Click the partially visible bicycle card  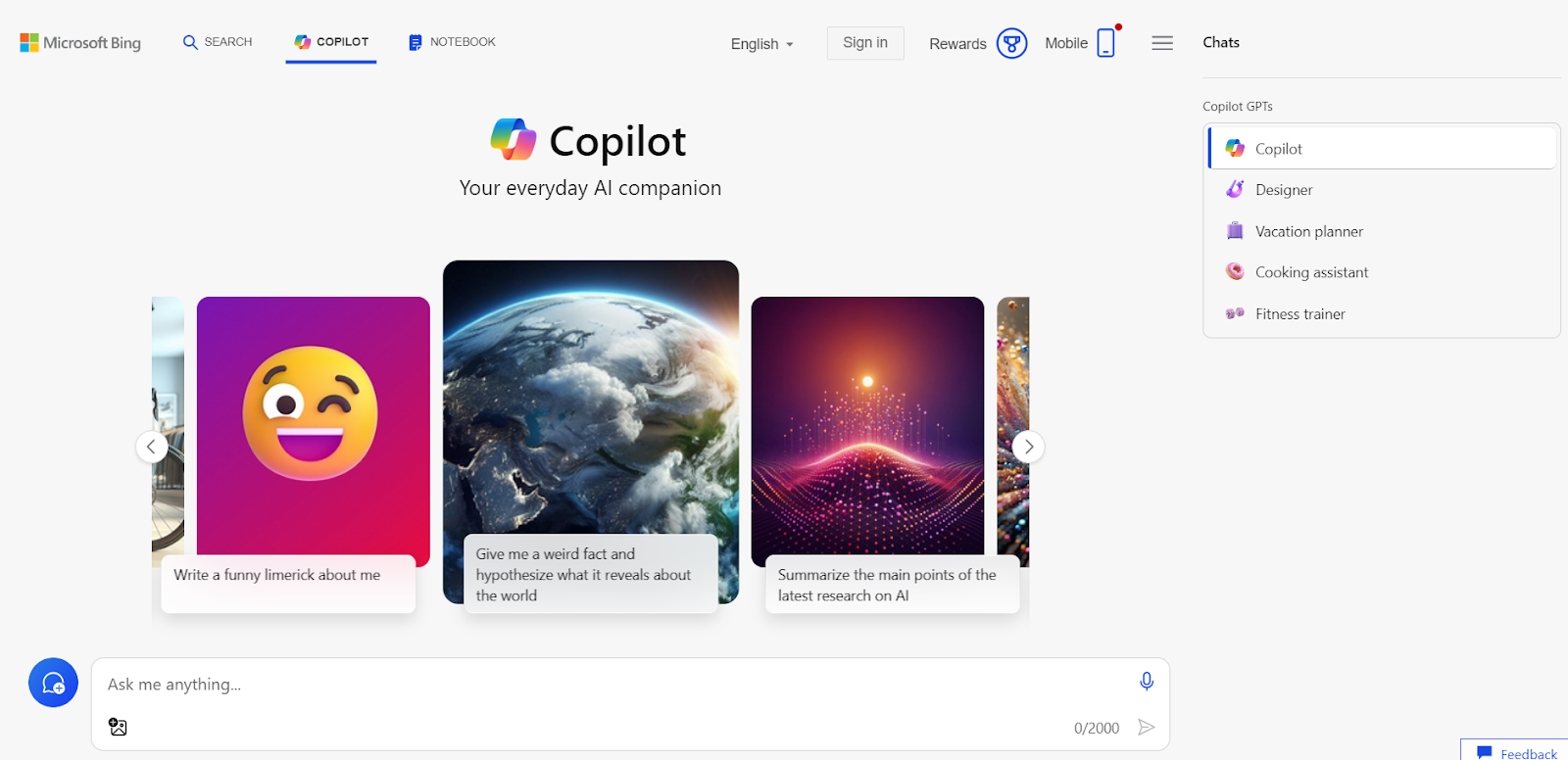(168, 426)
